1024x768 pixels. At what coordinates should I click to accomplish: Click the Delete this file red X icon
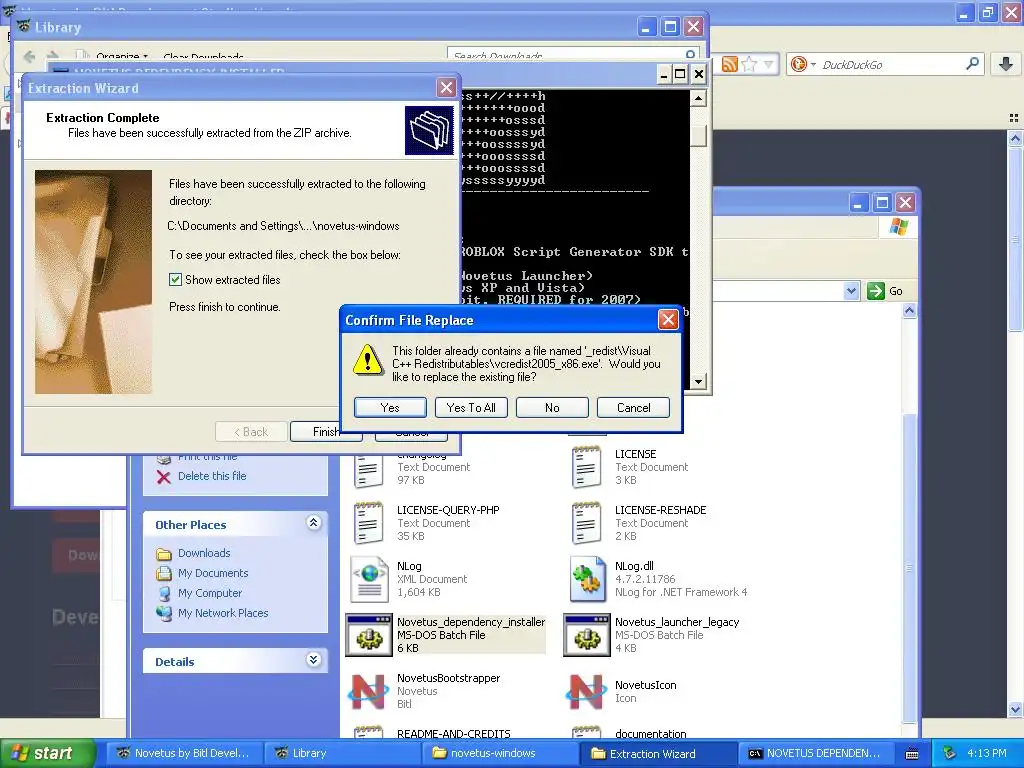[x=164, y=477]
